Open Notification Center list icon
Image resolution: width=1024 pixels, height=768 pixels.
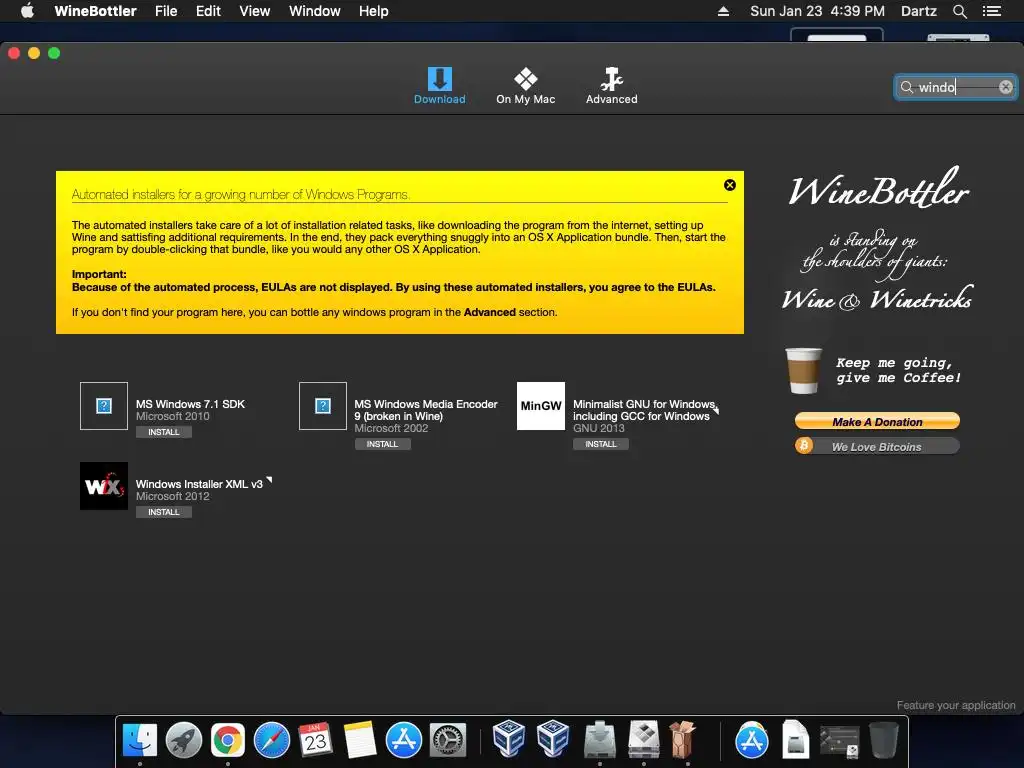click(x=992, y=11)
